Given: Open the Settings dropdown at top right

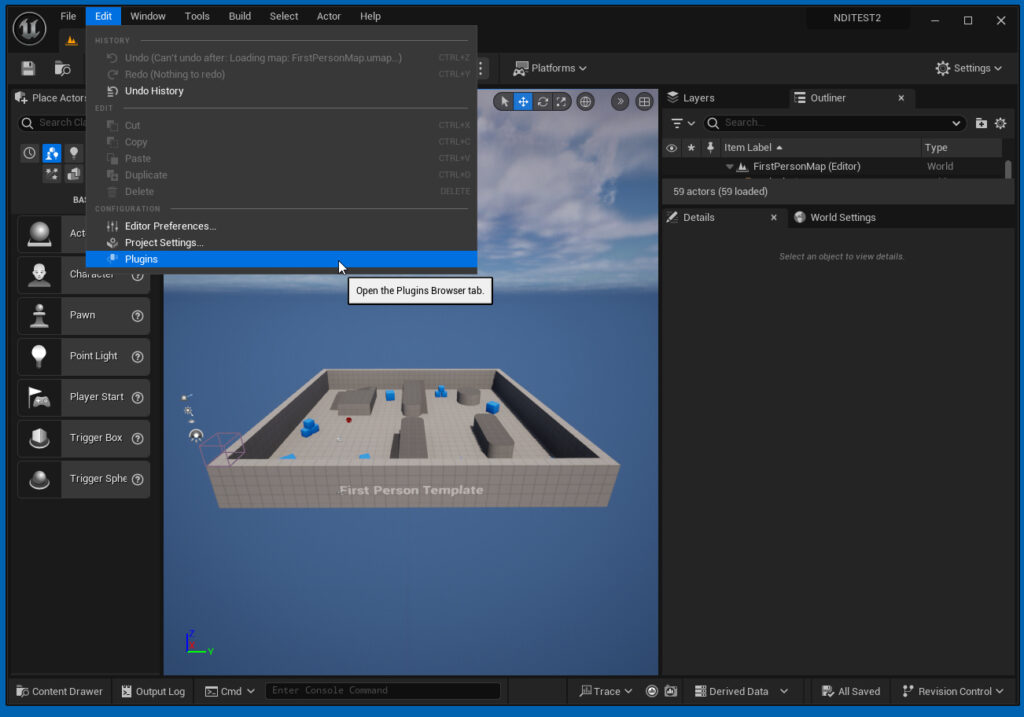Looking at the screenshot, I should 967,68.
